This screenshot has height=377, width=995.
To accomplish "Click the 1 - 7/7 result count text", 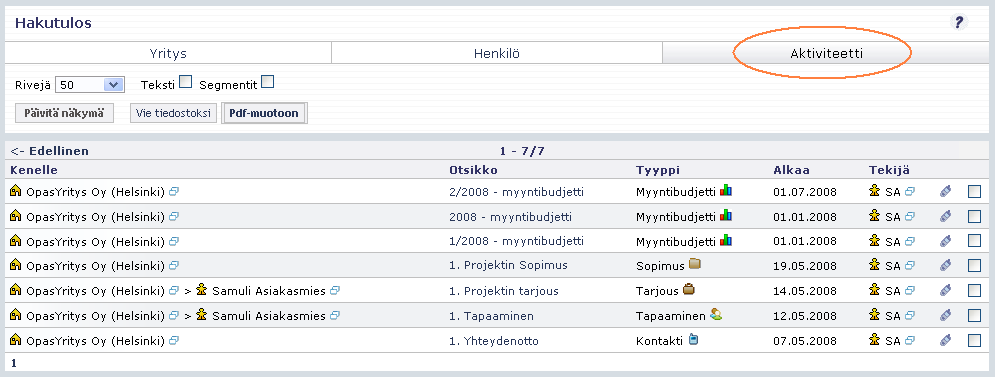I will click(522, 151).
